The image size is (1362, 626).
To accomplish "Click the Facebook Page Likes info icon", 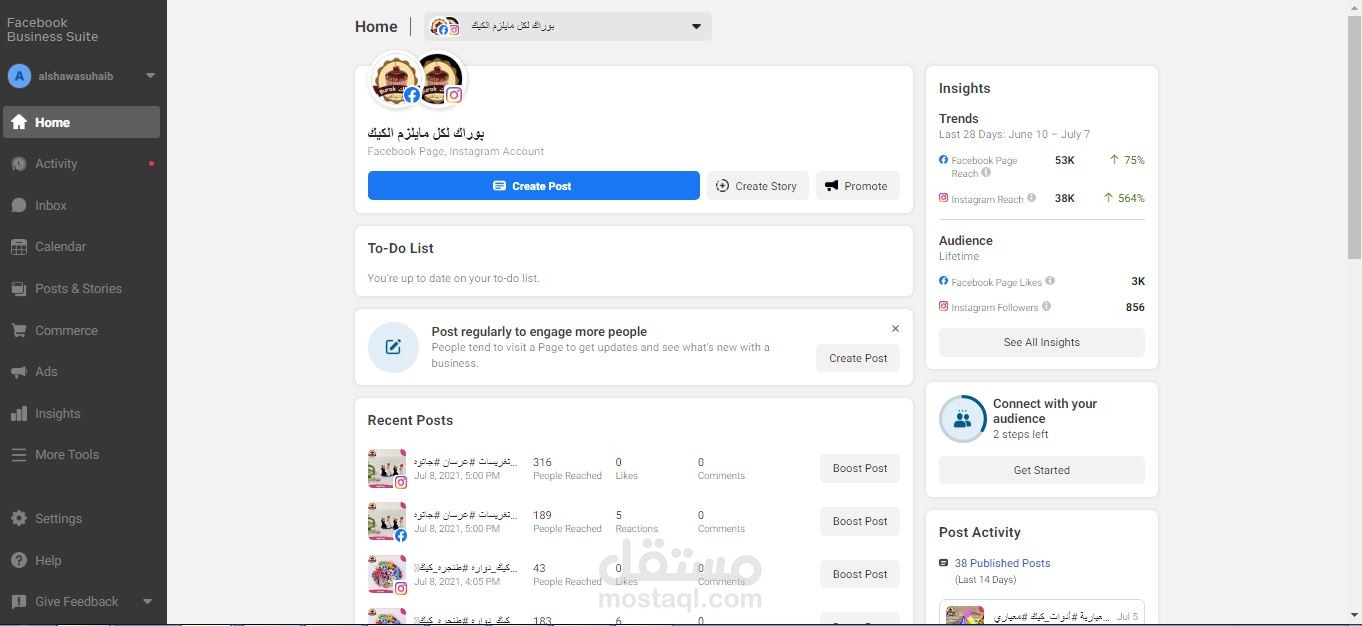I will [1050, 281].
